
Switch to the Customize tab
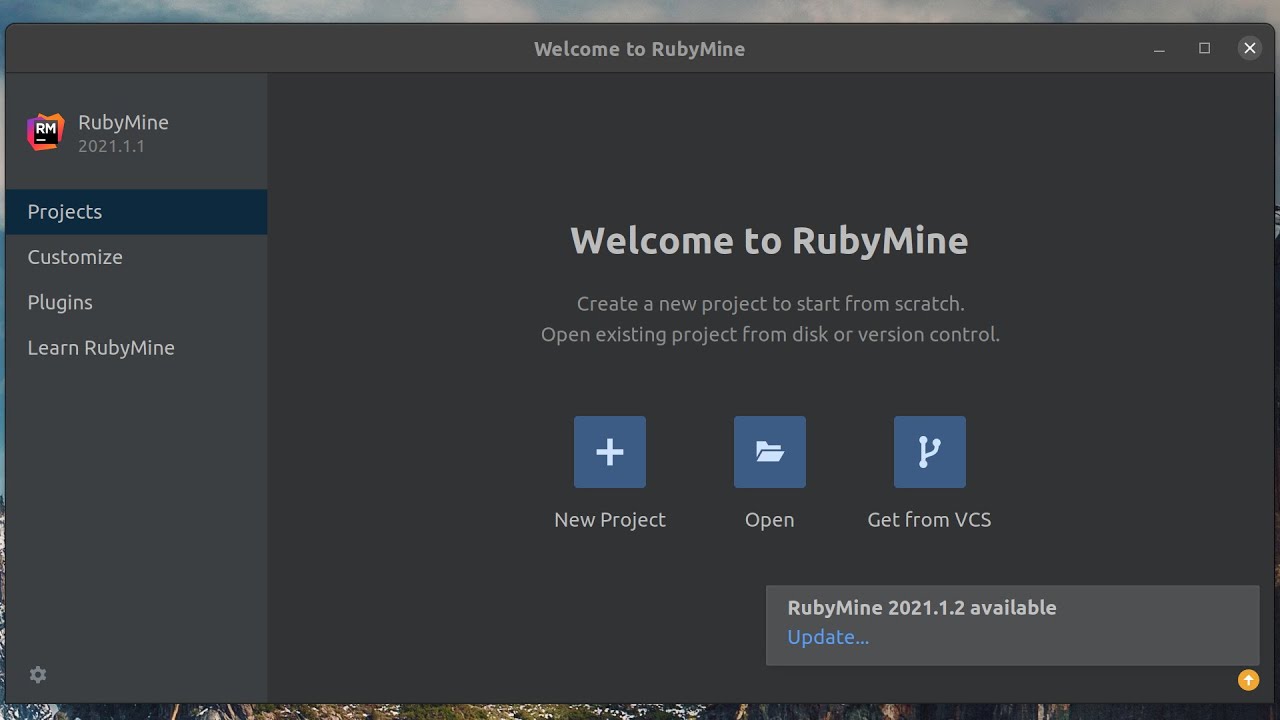[x=136, y=257]
